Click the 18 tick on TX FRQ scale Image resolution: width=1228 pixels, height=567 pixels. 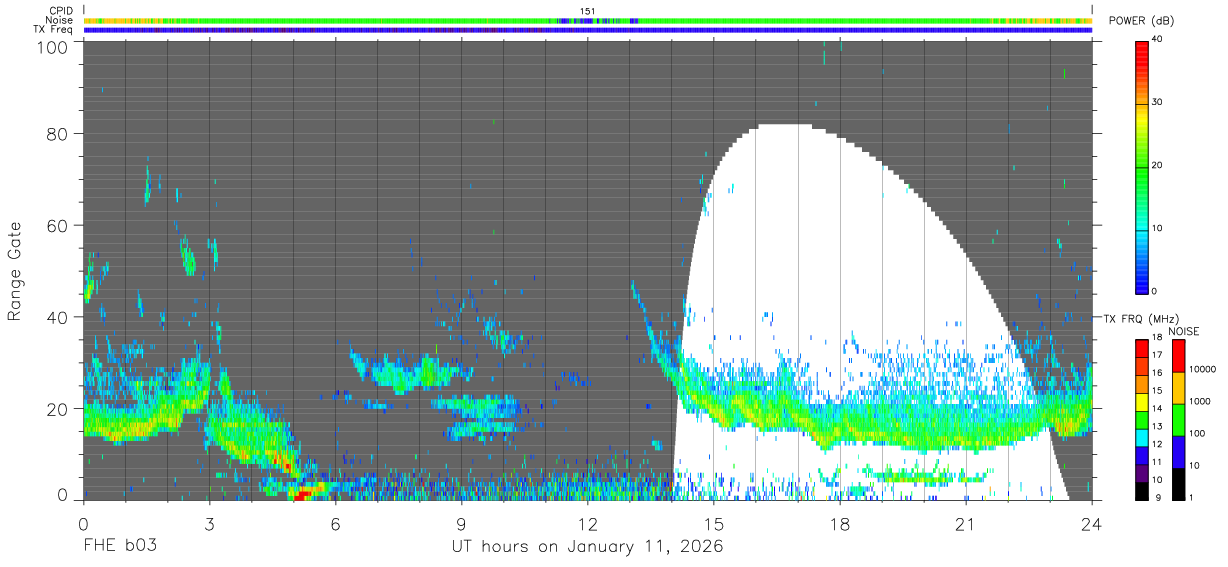point(1156,338)
